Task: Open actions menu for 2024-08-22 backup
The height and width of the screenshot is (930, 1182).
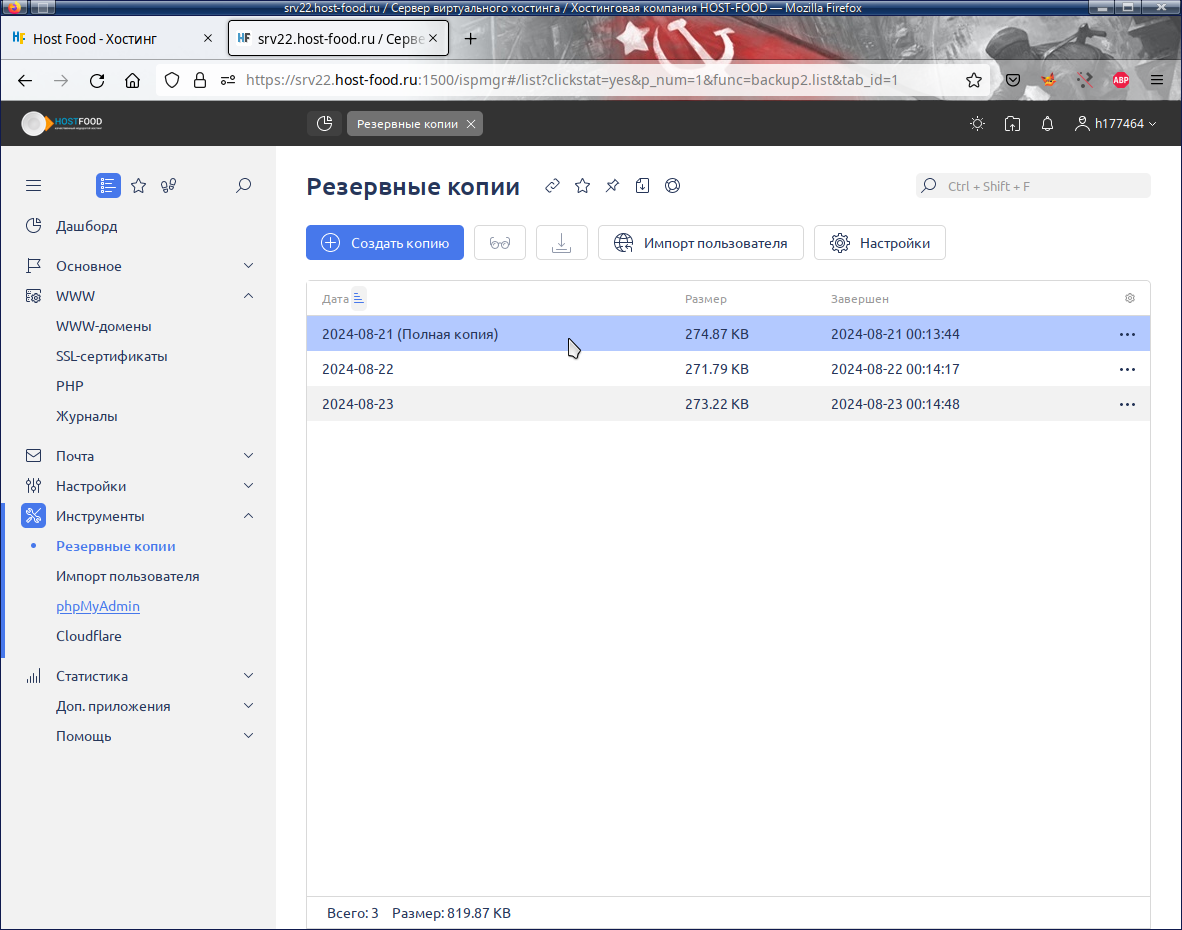Action: pyautogui.click(x=1127, y=369)
